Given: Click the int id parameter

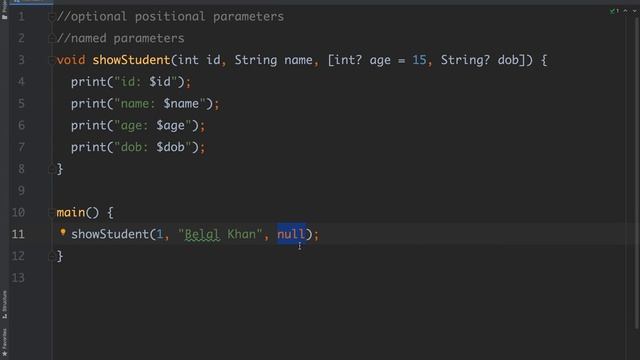Looking at the screenshot, I should click(199, 60).
